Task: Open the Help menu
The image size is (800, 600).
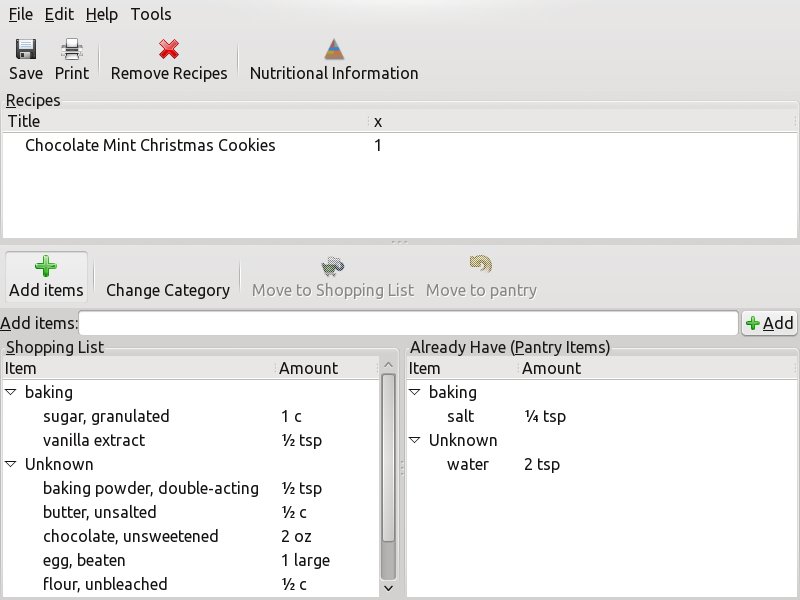Action: (102, 14)
